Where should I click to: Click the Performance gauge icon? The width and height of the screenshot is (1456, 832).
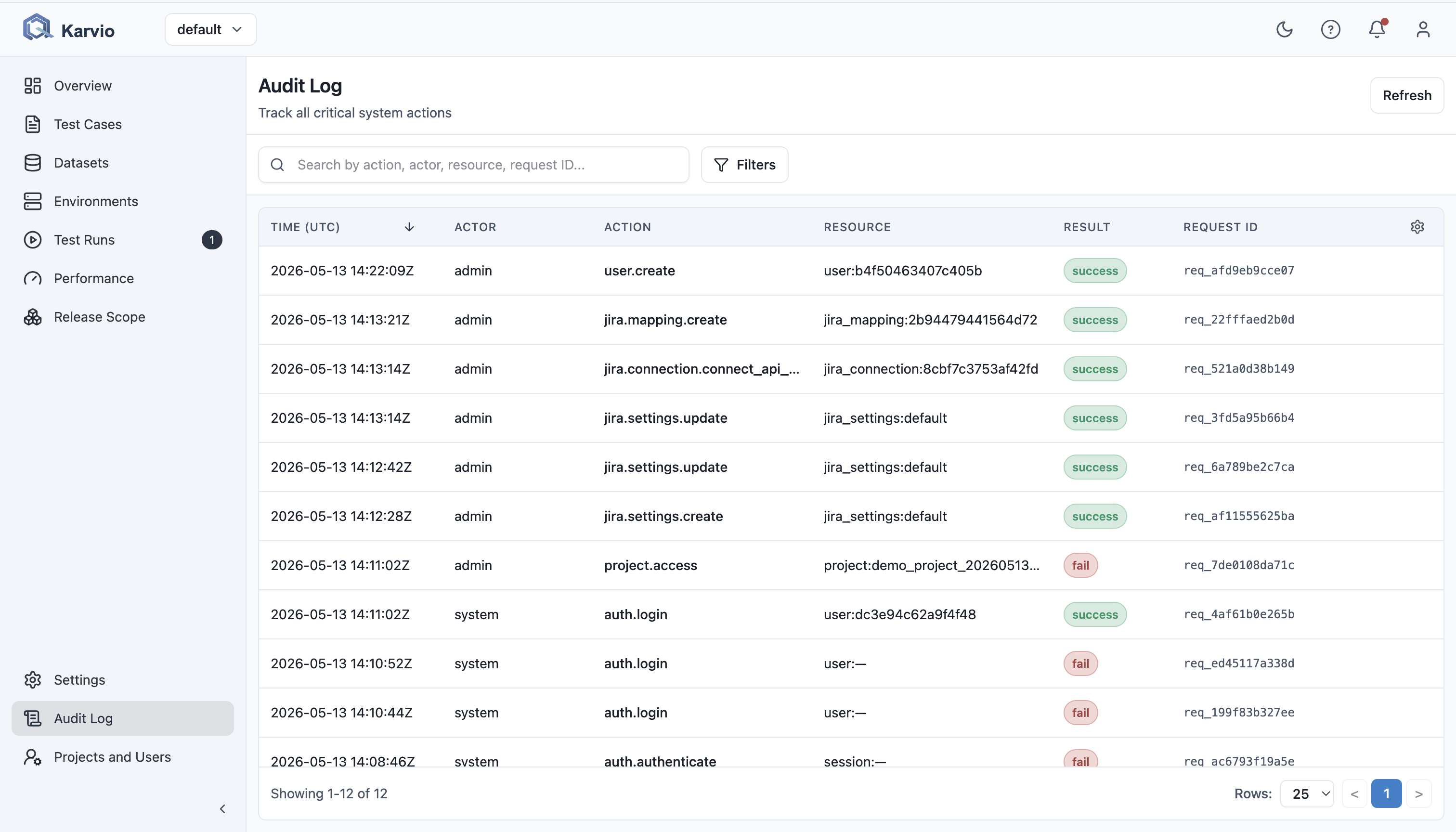pyautogui.click(x=33, y=278)
